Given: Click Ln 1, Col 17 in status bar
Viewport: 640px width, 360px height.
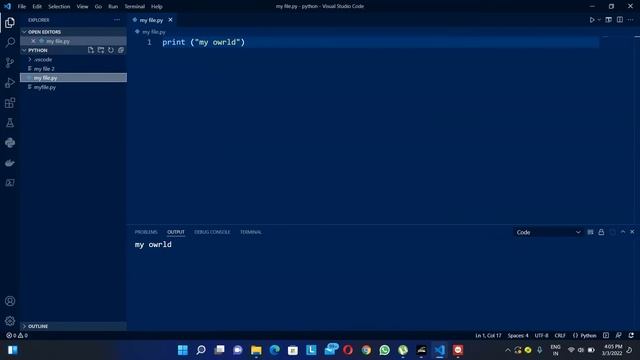Looking at the screenshot, I should pyautogui.click(x=488, y=335).
